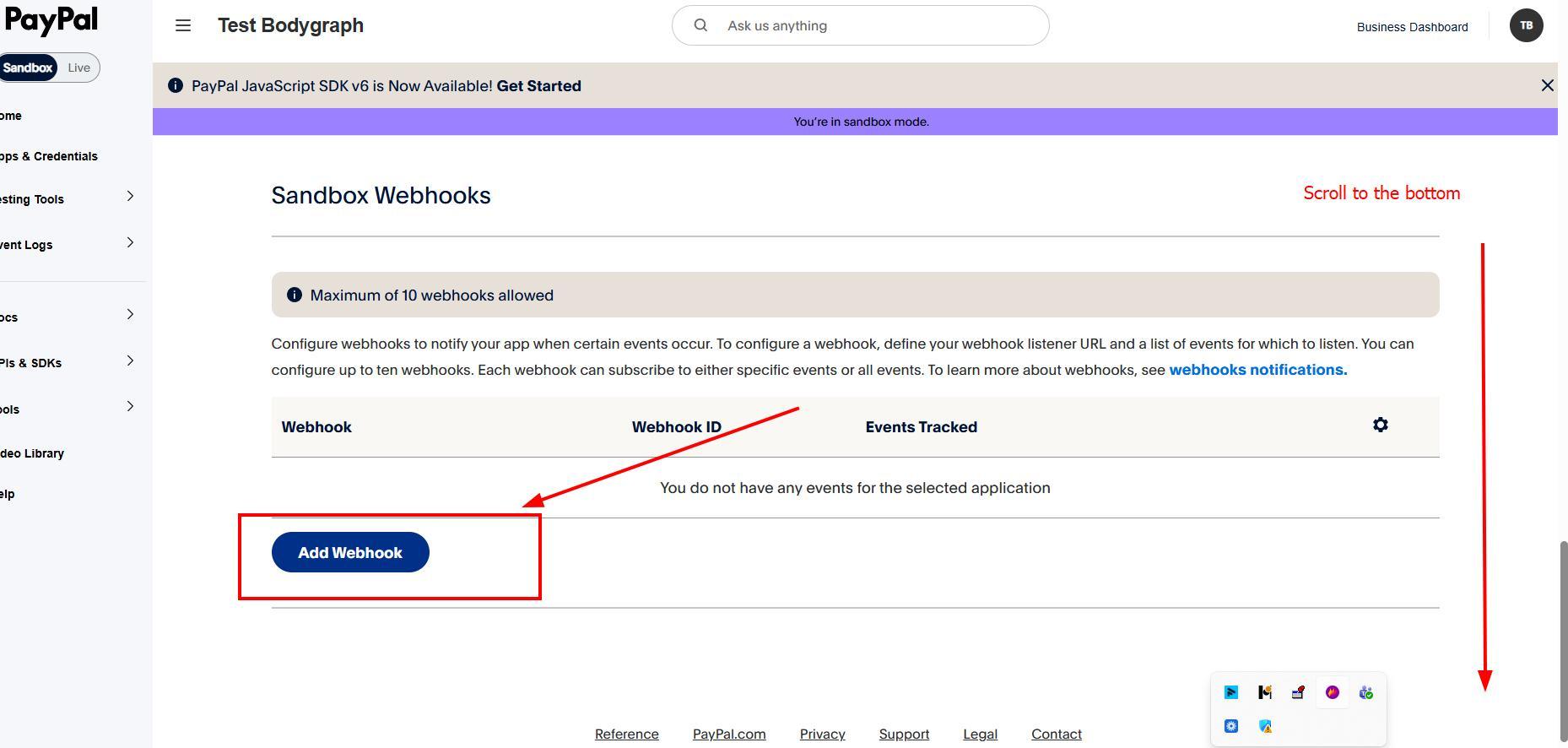
Task: Select Sandbox in the environment toggle
Action: [28, 68]
